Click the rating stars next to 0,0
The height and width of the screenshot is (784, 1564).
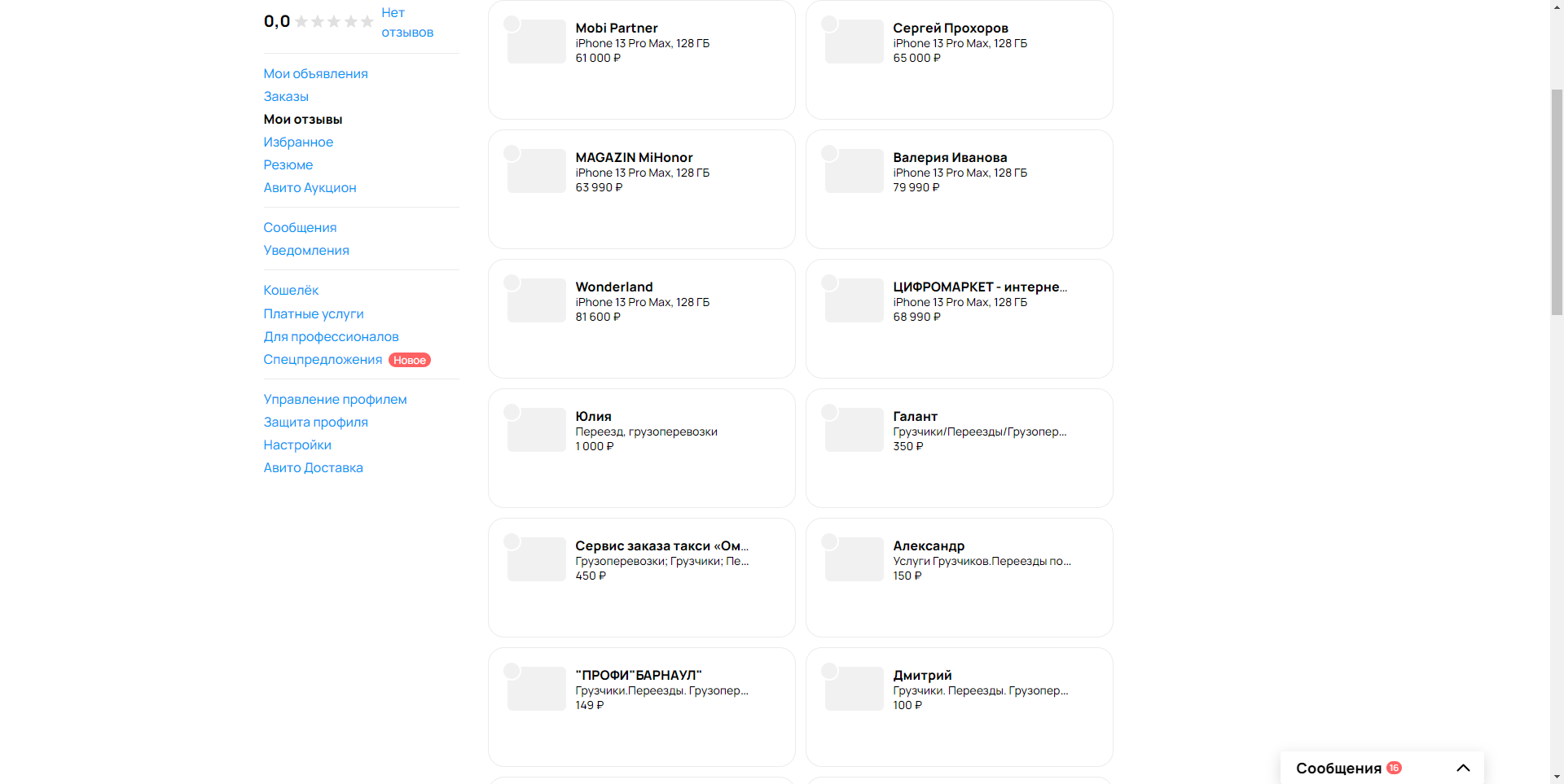click(334, 22)
